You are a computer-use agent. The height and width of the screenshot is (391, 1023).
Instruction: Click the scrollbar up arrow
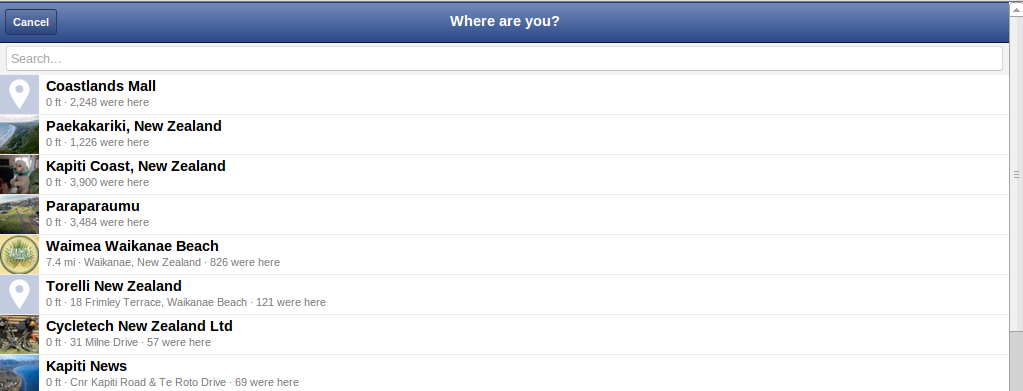(x=1016, y=8)
